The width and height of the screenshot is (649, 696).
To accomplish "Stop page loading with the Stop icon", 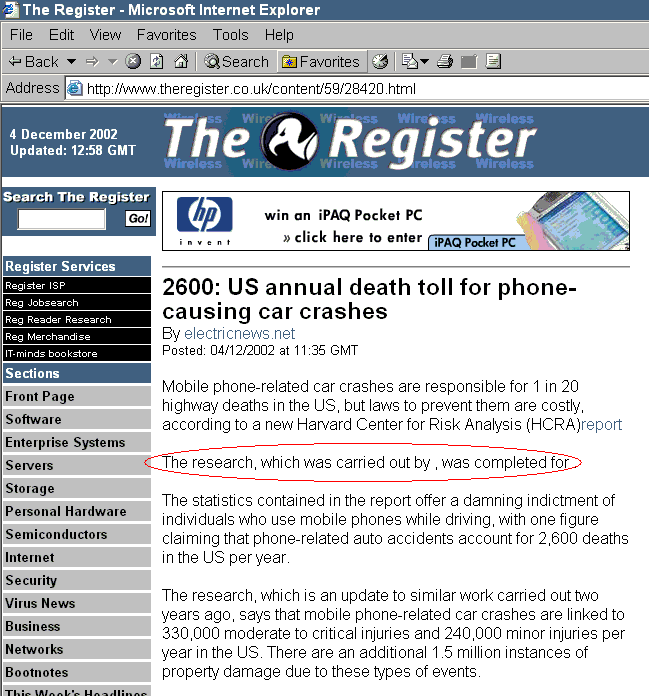I will 133,61.
